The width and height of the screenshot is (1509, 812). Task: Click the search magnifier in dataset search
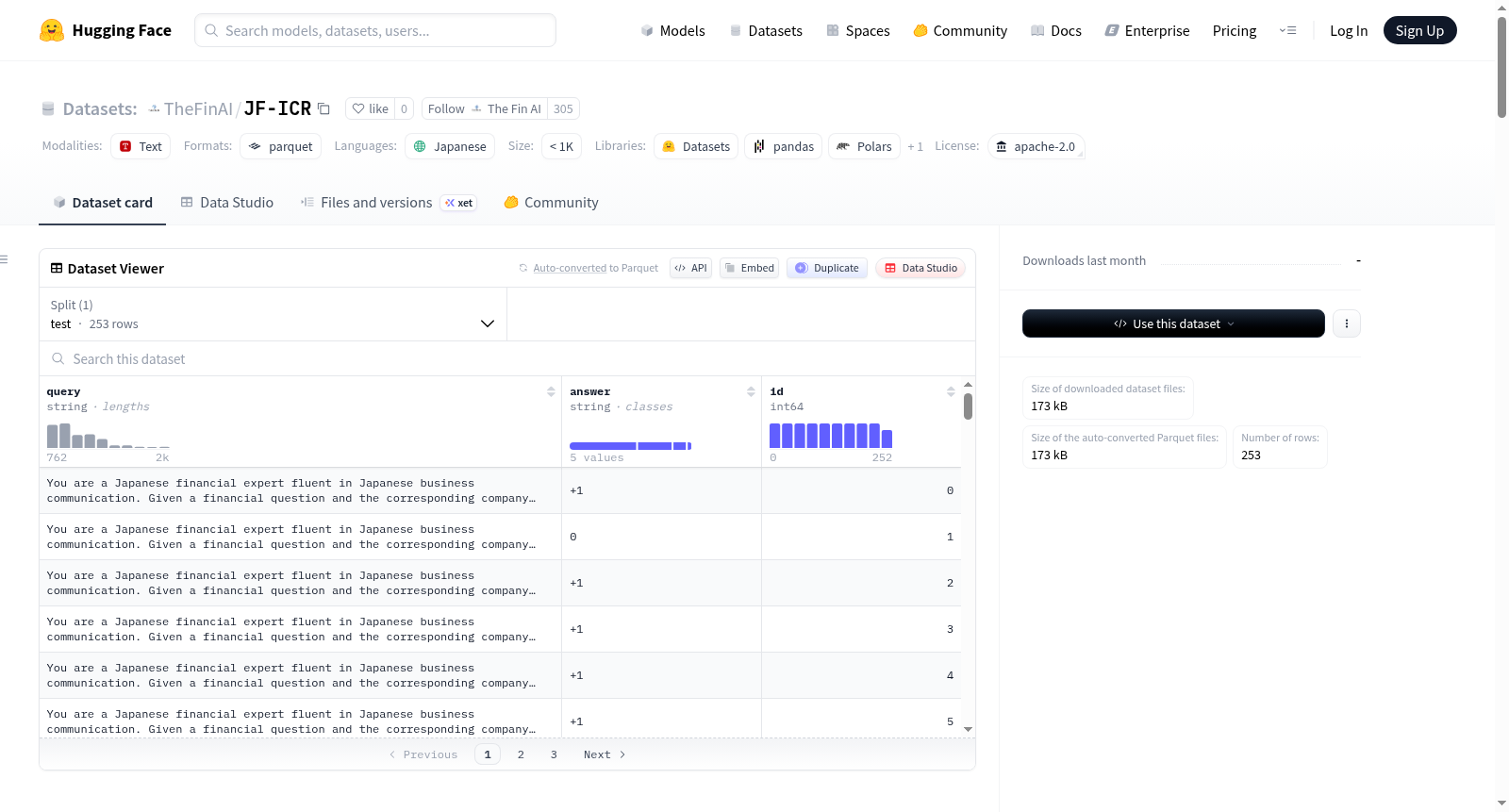tap(58, 358)
